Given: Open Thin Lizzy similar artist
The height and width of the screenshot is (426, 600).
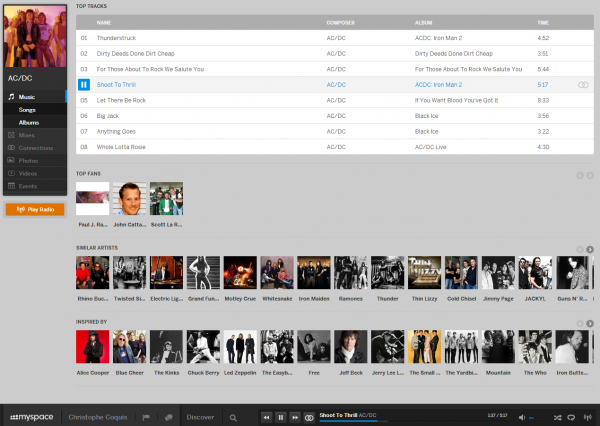Looking at the screenshot, I should coord(424,273).
